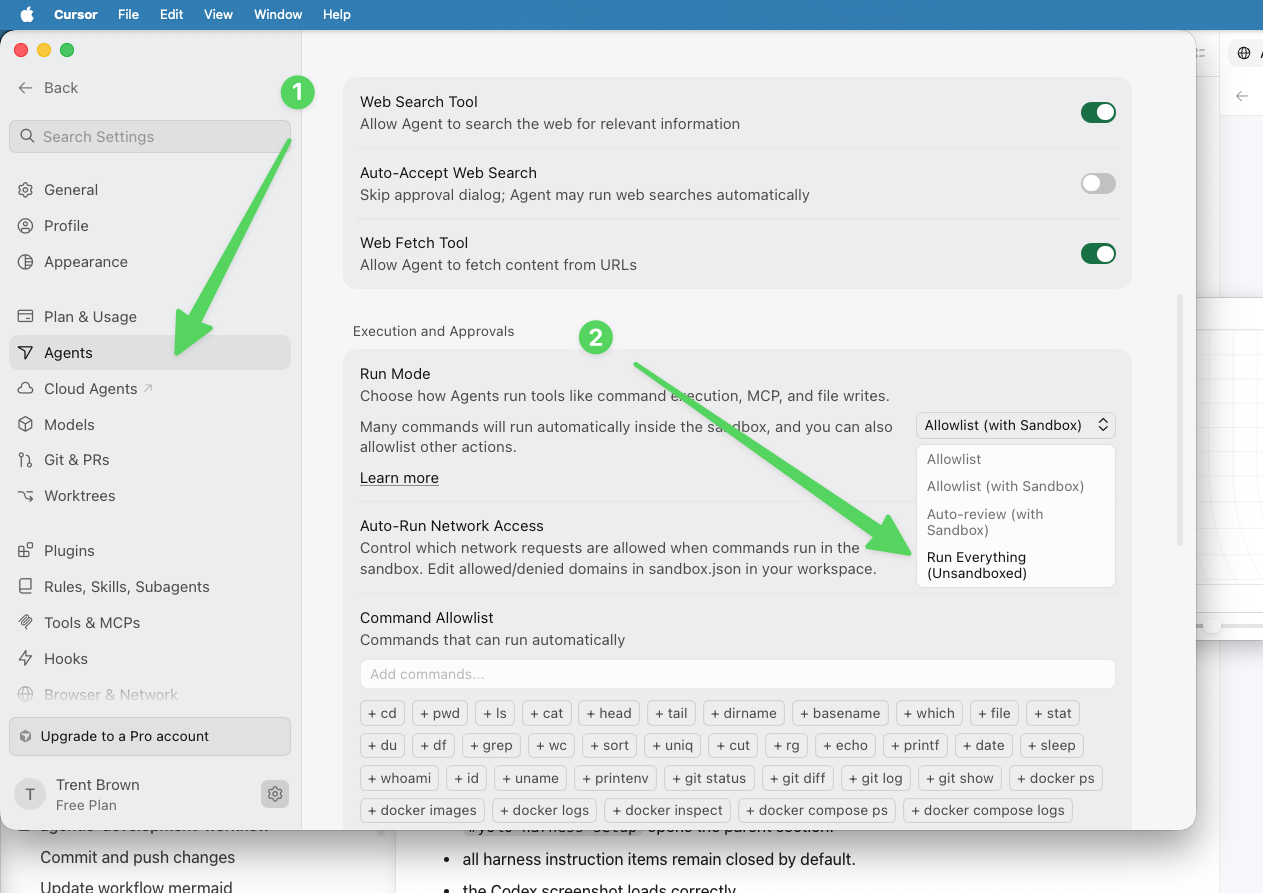Choose Allowlist option in the dropdown
Screen dimensions: 1263x893
point(954,459)
